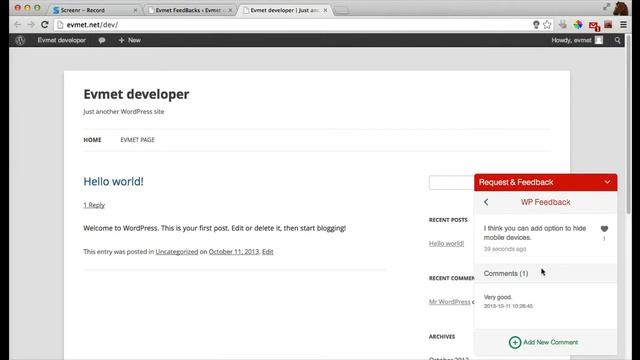Click the post's Edit link
The image size is (640, 360).
click(268, 252)
